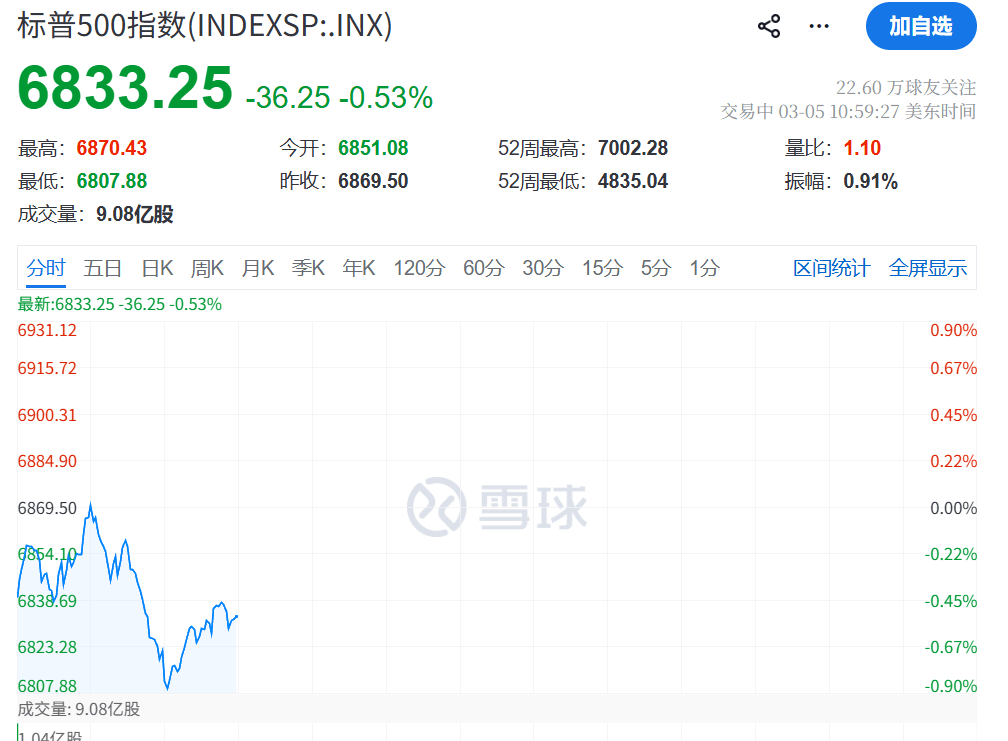Viewport: 1008px width, 741px height.
Task: Open the 年K yearly chart view
Action: [x=357, y=268]
